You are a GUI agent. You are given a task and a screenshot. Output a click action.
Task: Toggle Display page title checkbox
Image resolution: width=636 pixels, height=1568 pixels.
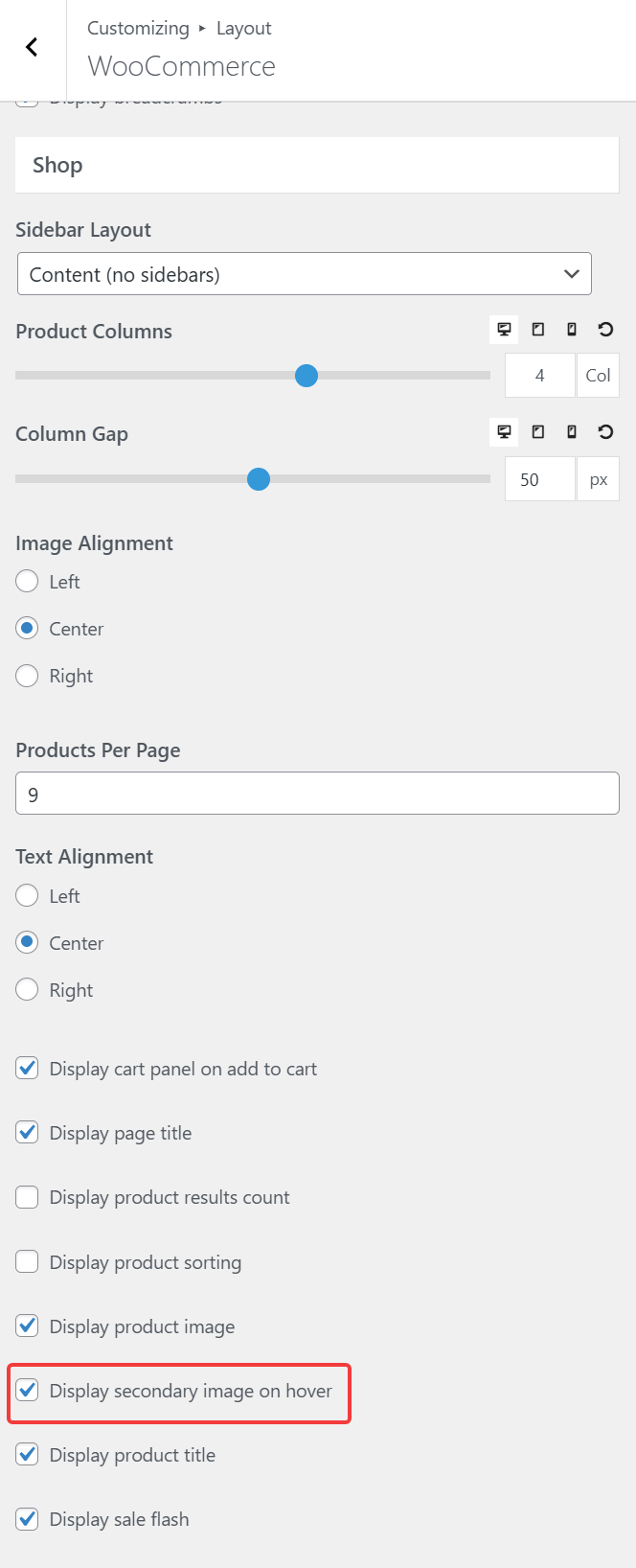(x=27, y=1133)
